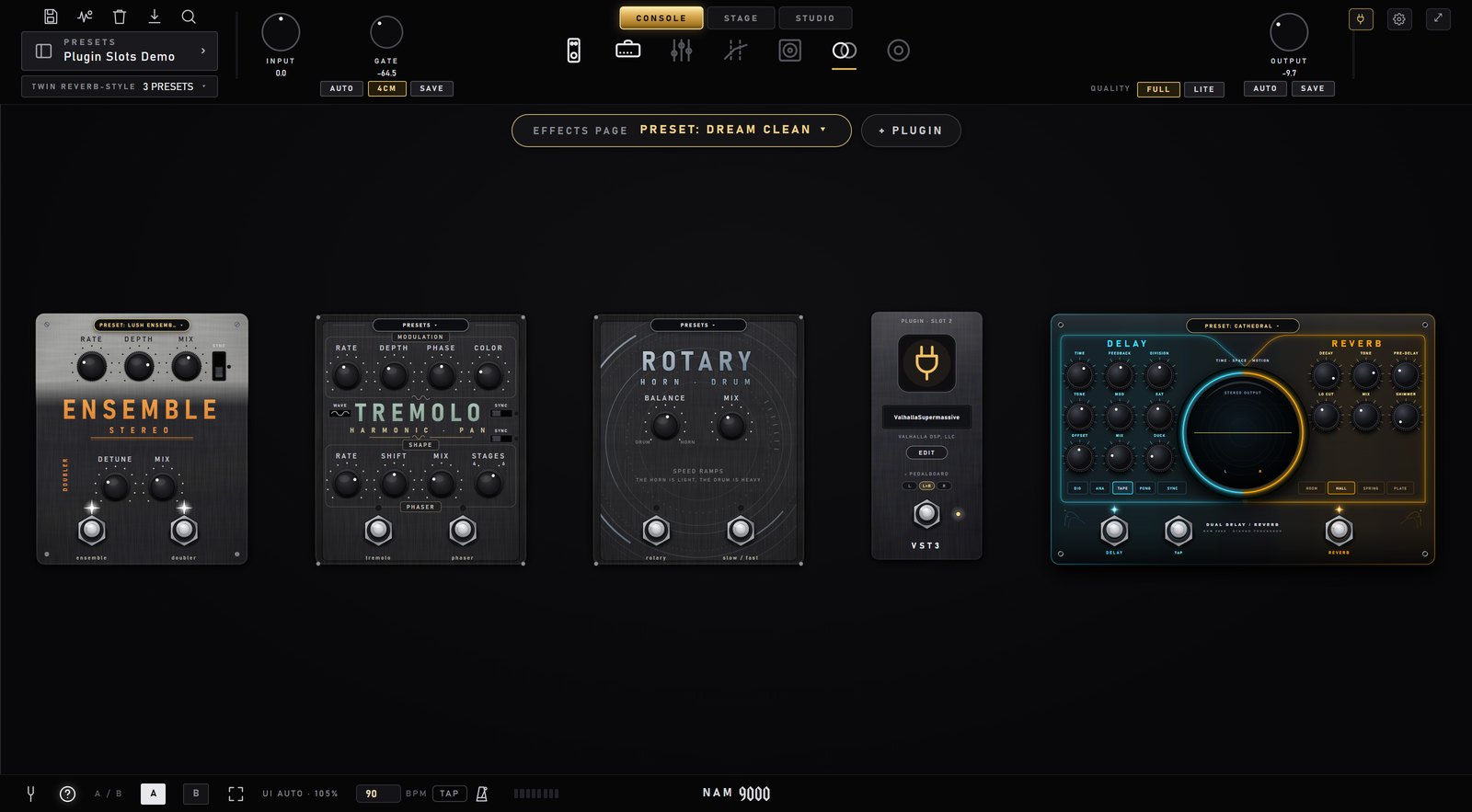The image size is (1472, 812).
Task: Flip the upper Tremolo SYNC switch
Action: (x=501, y=414)
